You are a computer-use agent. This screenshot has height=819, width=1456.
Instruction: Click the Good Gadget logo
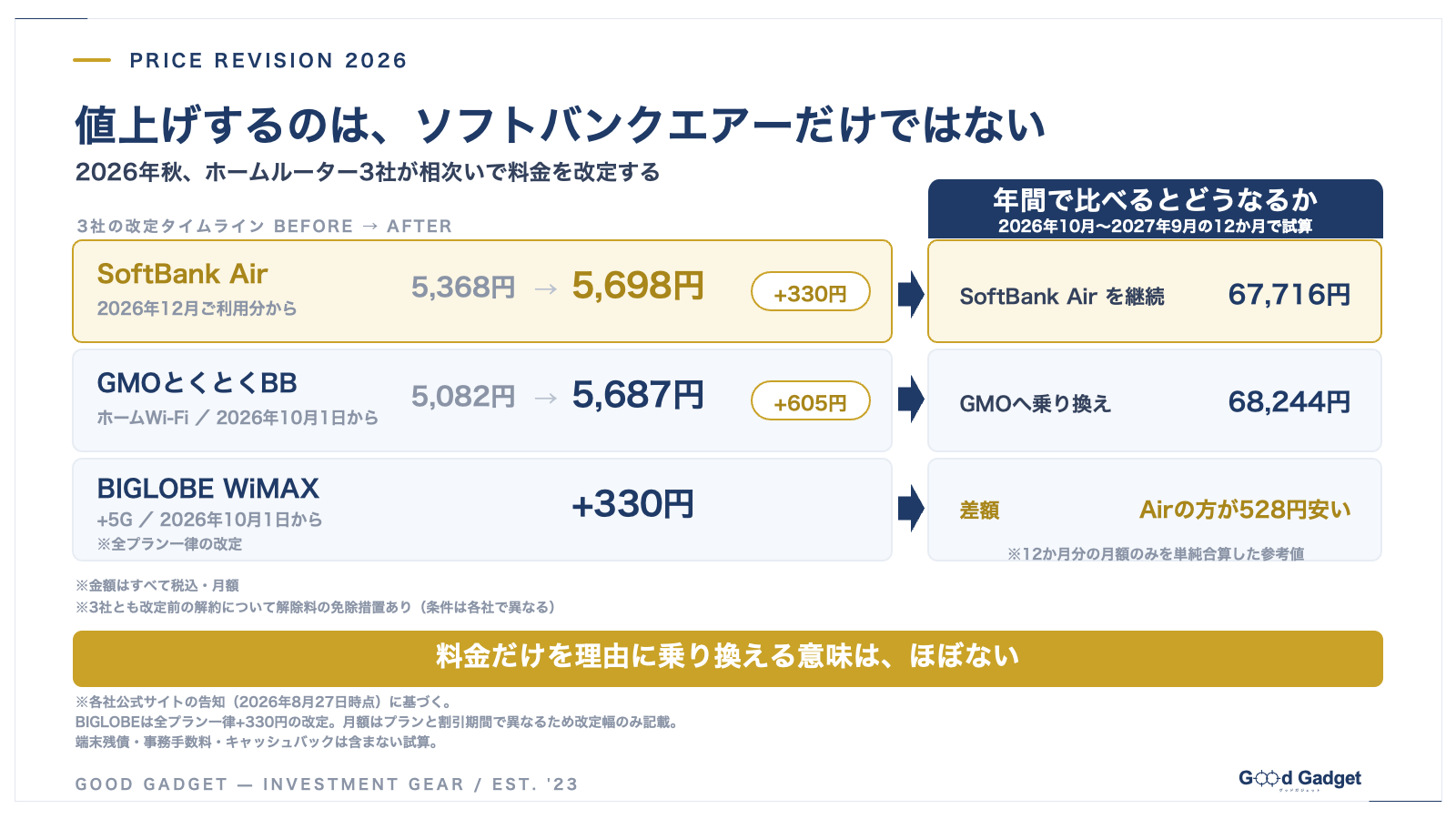point(1299,779)
